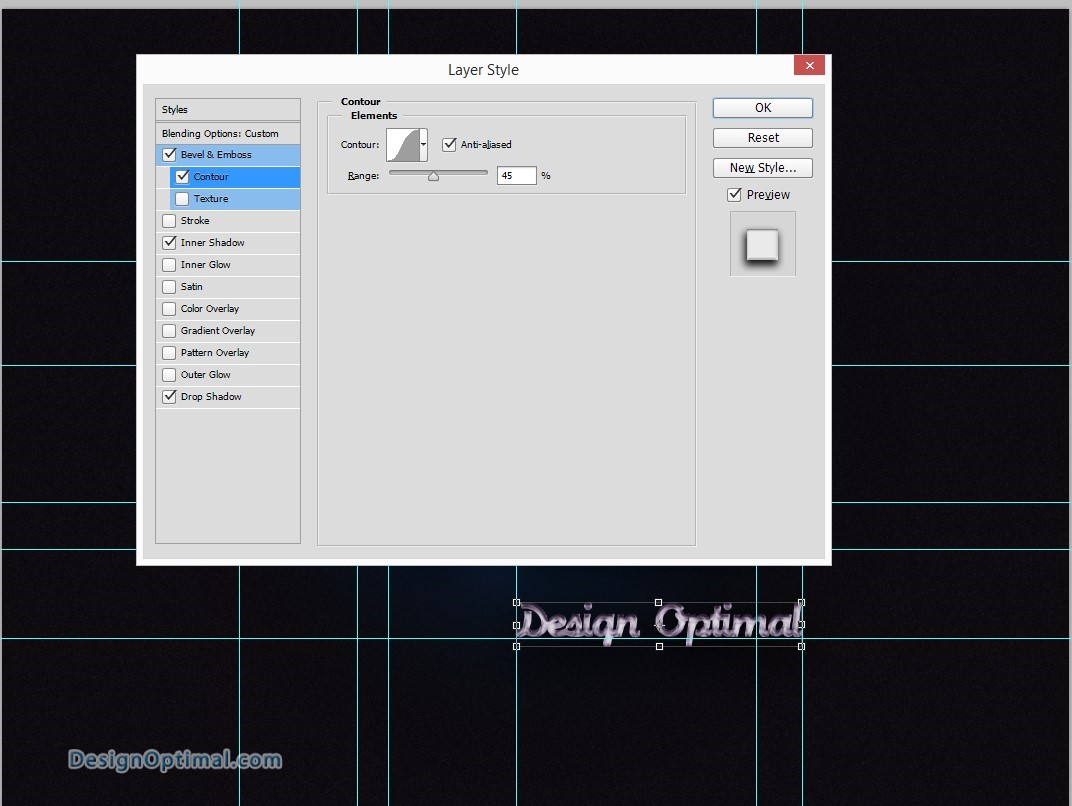This screenshot has width=1072, height=806.
Task: Select the Stroke label
Action: click(195, 220)
